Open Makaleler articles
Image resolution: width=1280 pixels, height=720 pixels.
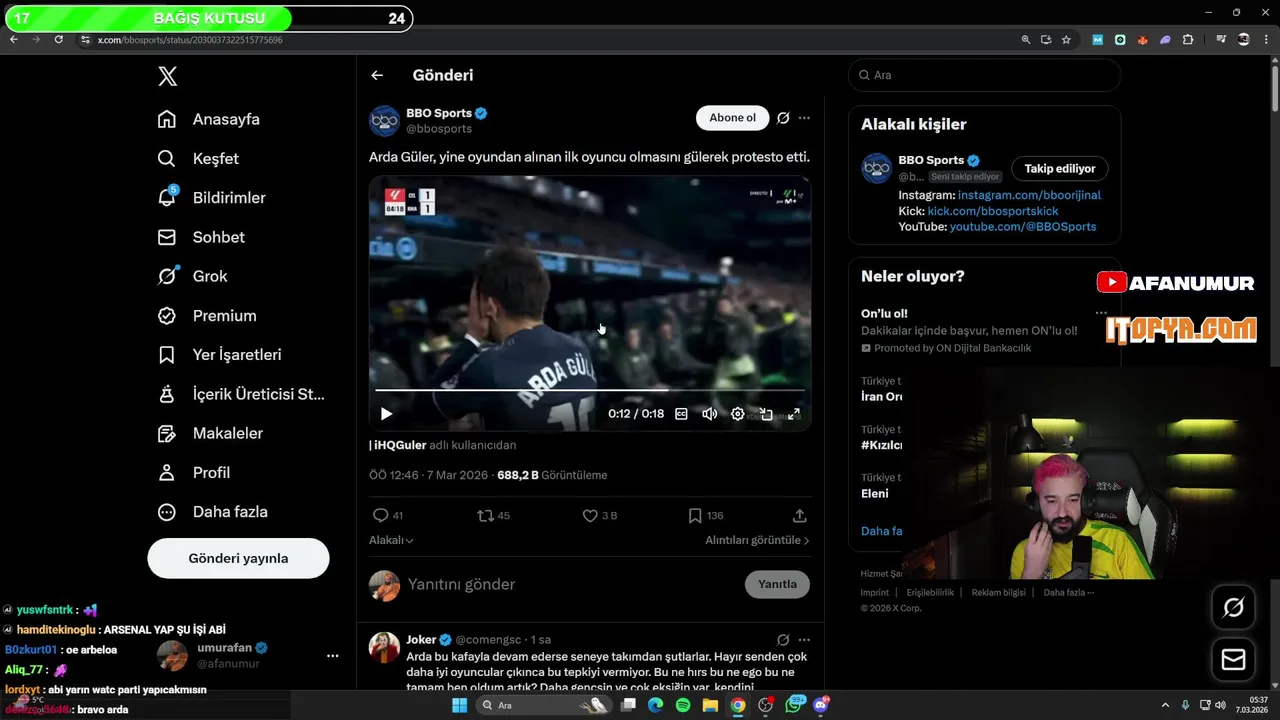pos(210,433)
